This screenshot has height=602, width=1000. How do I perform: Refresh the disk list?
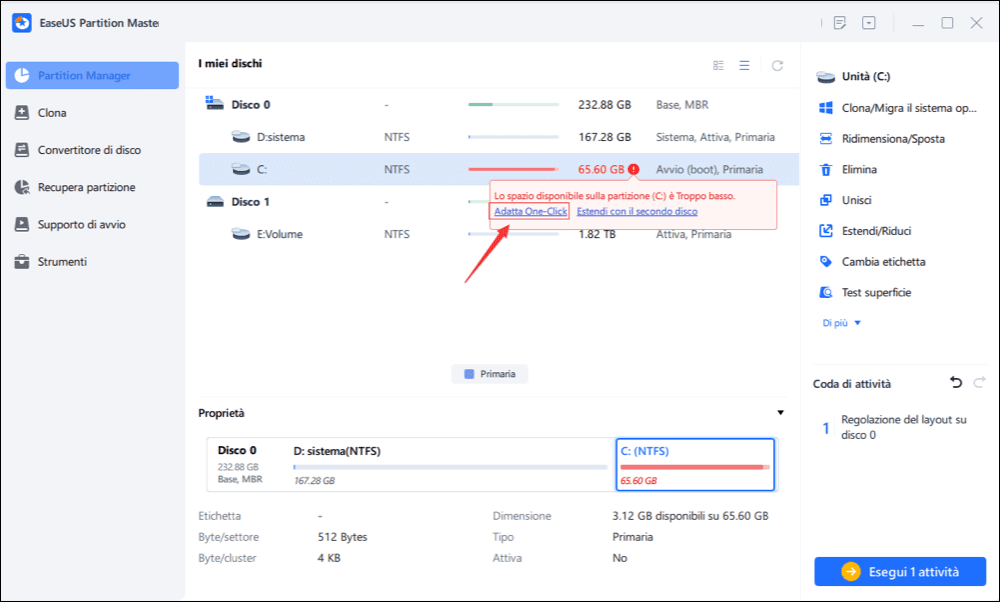click(x=777, y=65)
